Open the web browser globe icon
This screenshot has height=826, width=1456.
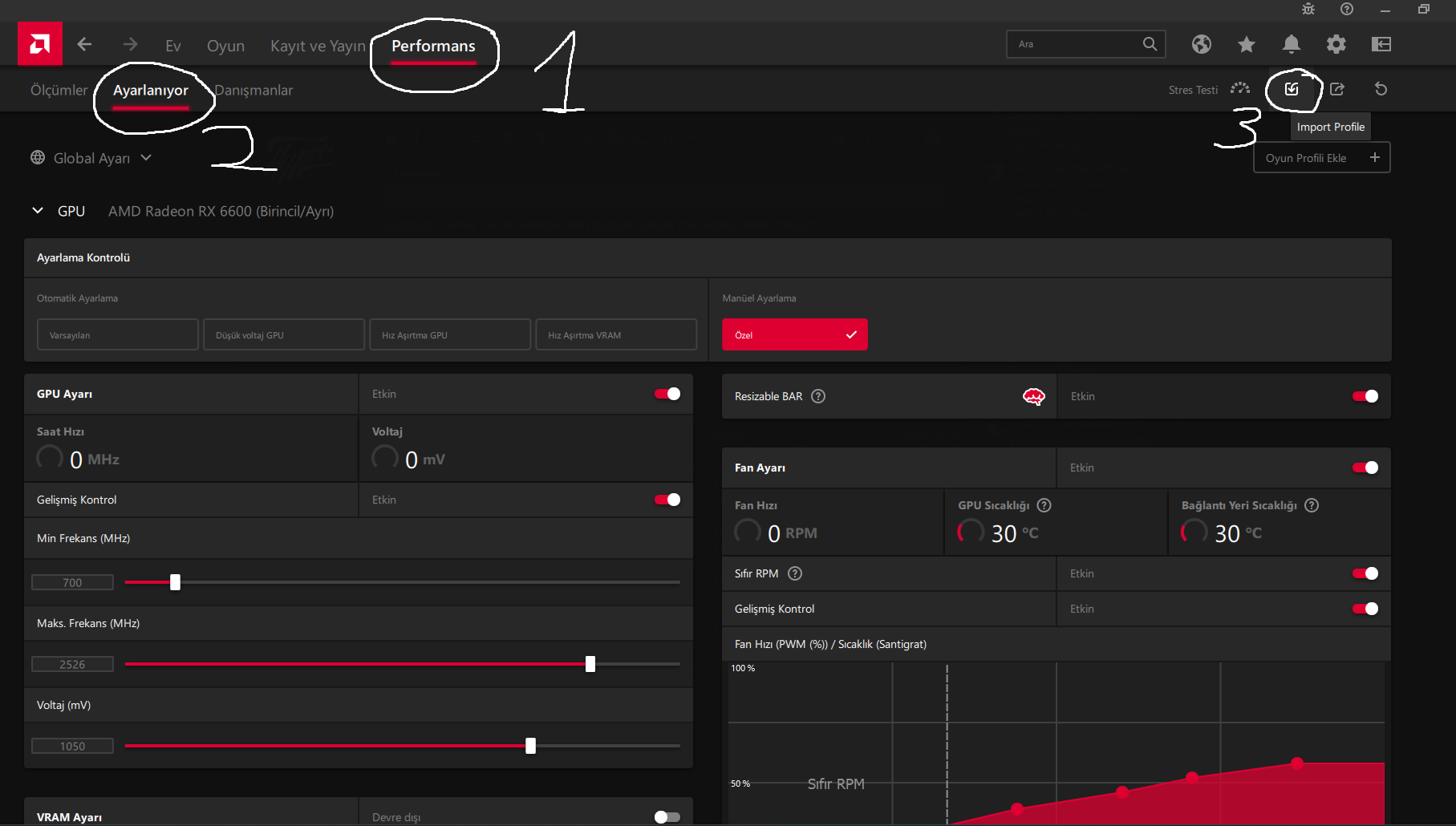click(x=1201, y=44)
